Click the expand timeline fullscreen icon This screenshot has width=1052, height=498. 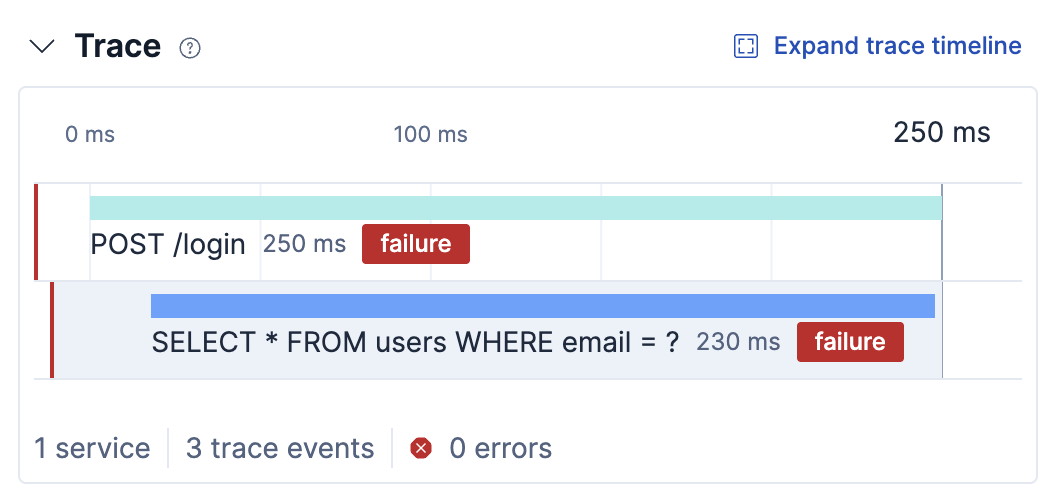coord(746,47)
